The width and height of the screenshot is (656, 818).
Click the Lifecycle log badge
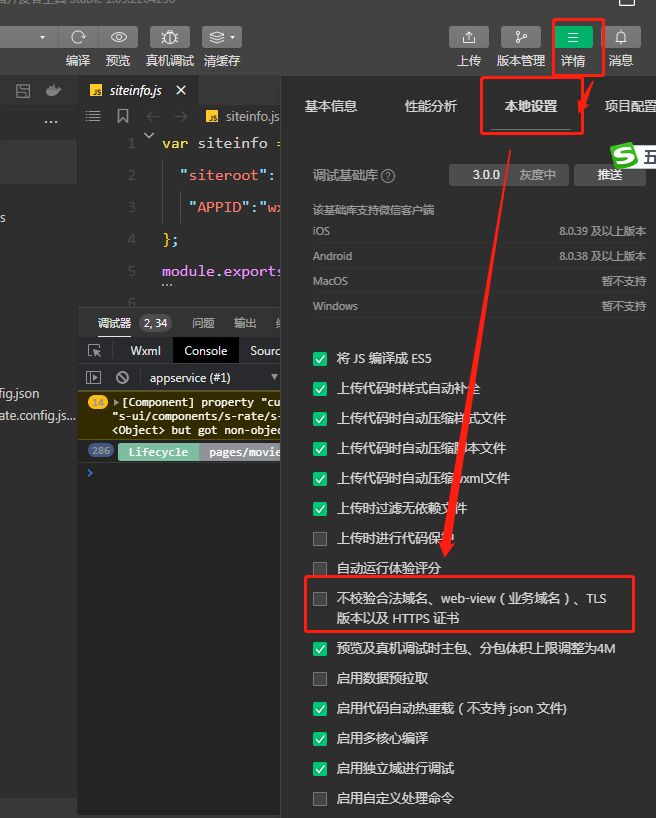(158, 452)
